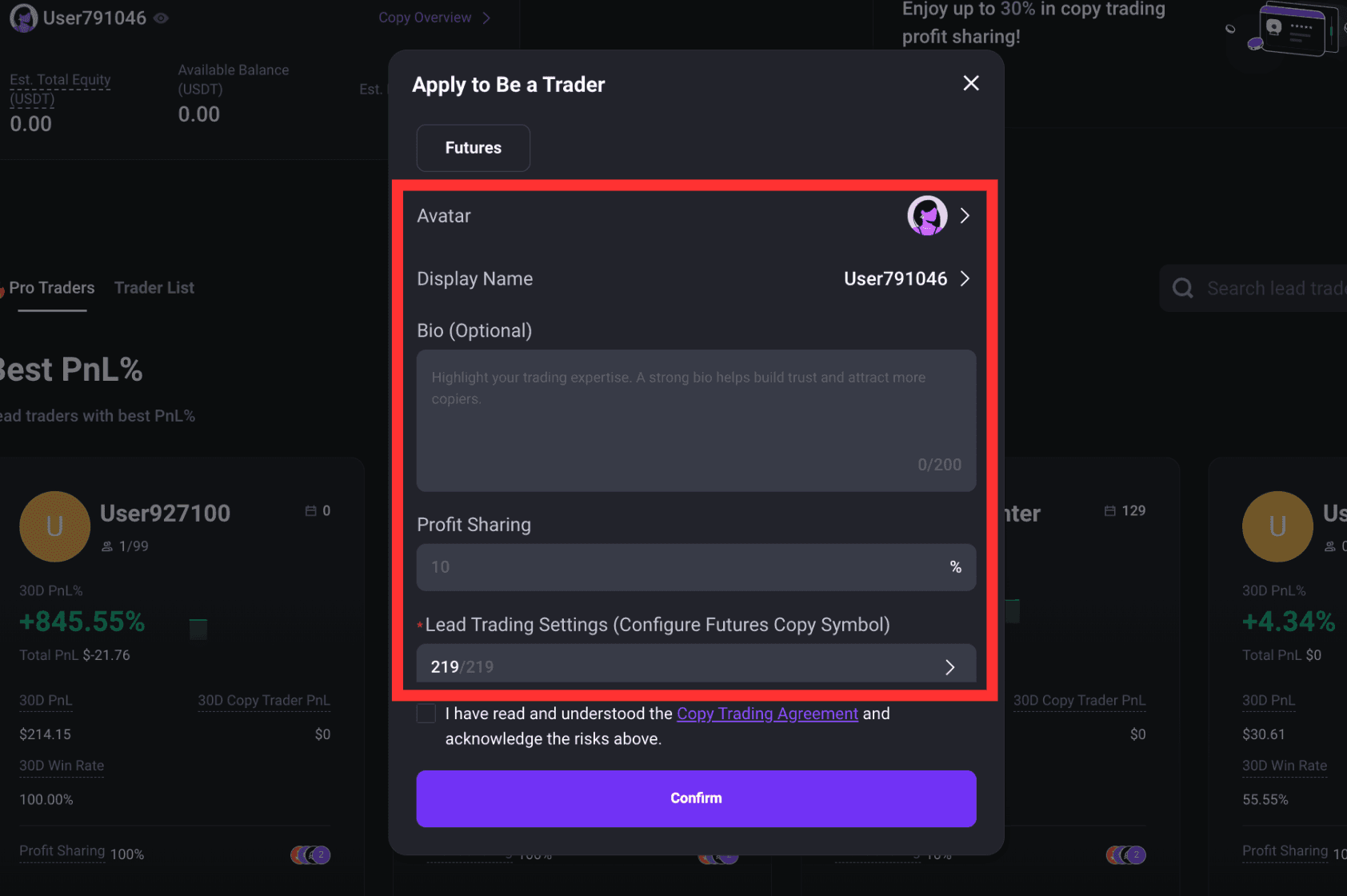Click the copiers icon showing 1/99

(107, 546)
